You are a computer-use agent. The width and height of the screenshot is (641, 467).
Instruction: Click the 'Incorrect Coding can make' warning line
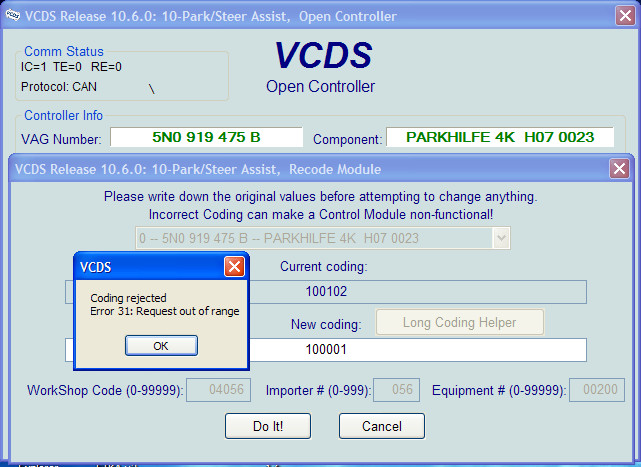click(321, 215)
